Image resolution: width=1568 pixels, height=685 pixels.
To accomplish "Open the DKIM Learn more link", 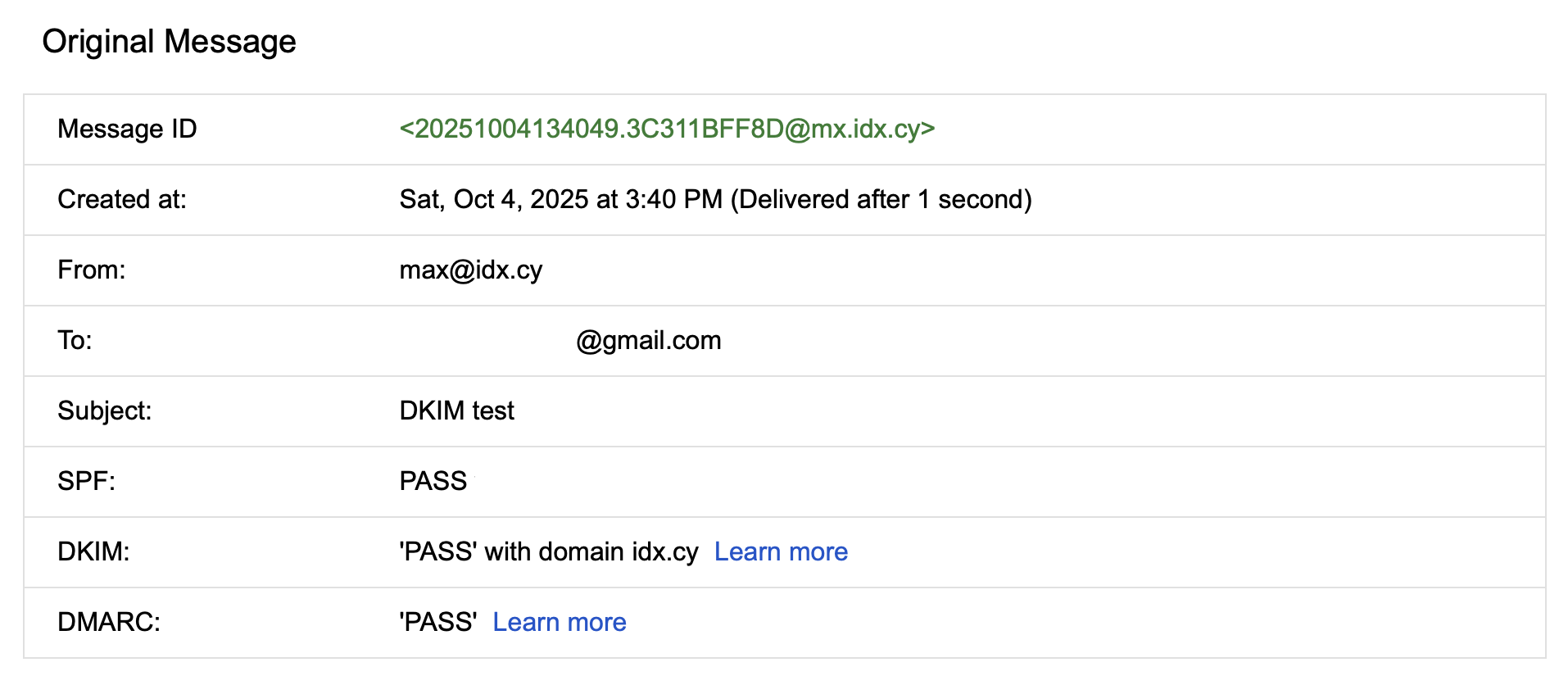I will tap(780, 551).
